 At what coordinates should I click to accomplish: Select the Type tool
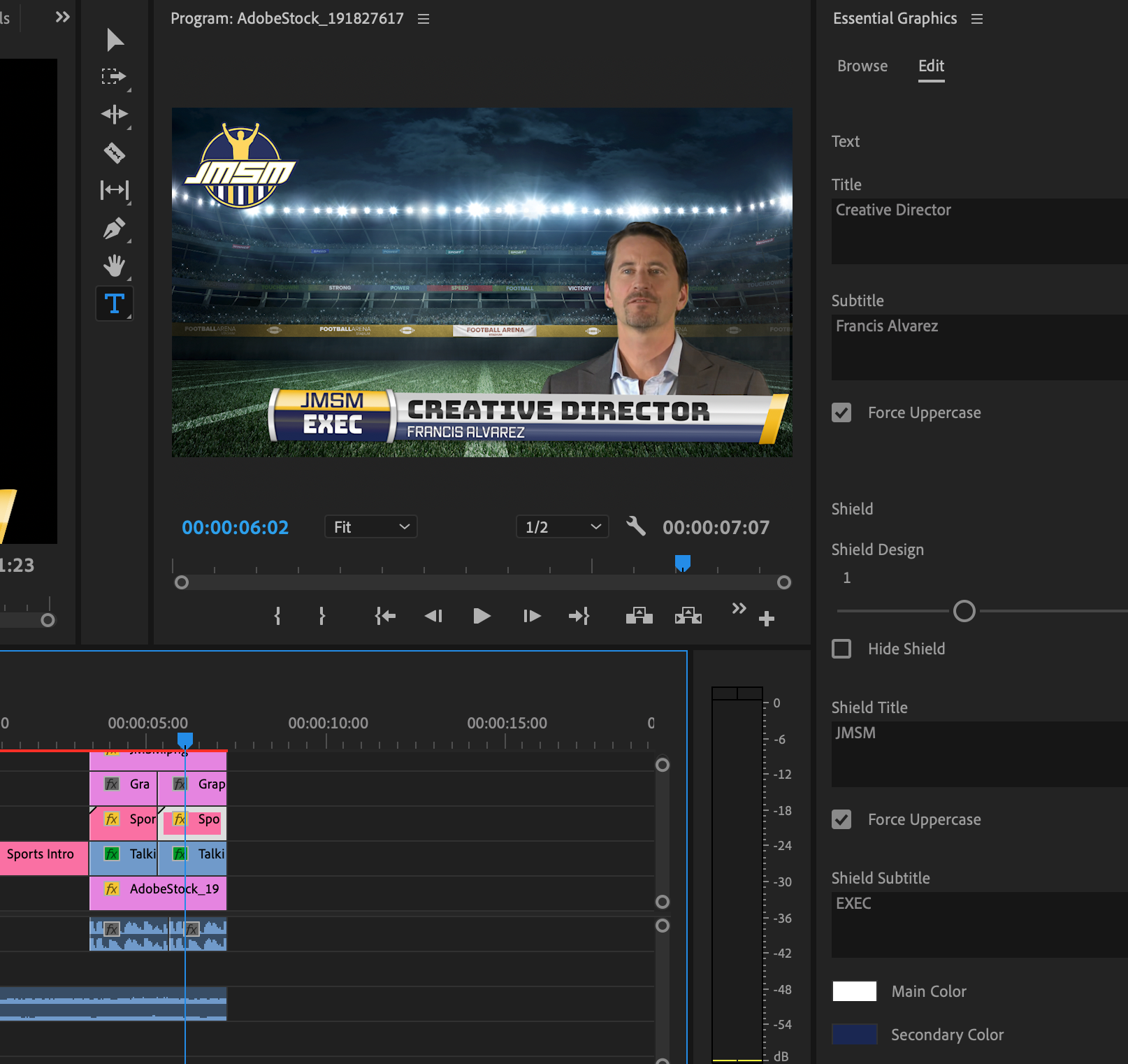(114, 303)
